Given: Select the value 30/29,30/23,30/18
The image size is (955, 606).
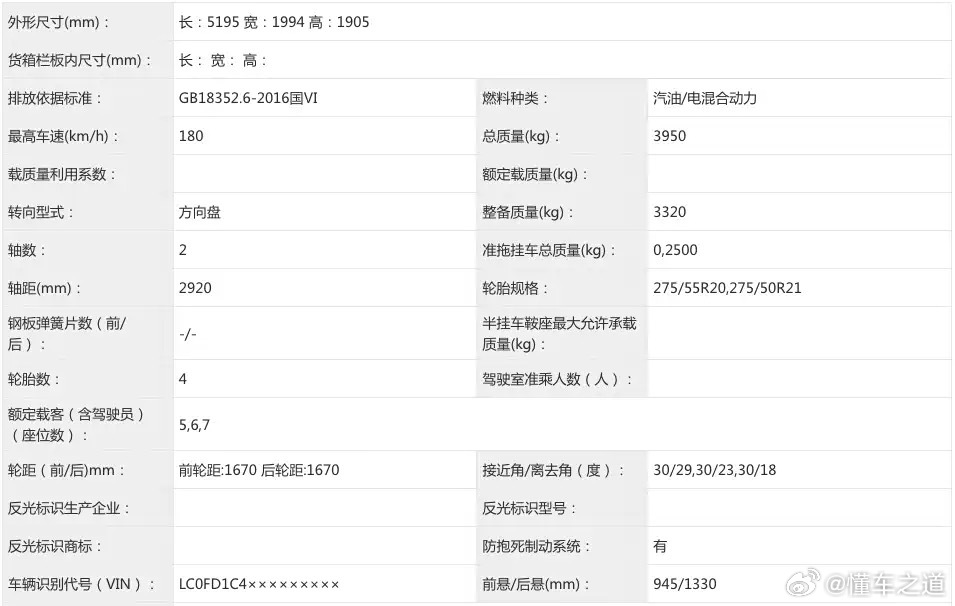Looking at the screenshot, I should tap(715, 470).
